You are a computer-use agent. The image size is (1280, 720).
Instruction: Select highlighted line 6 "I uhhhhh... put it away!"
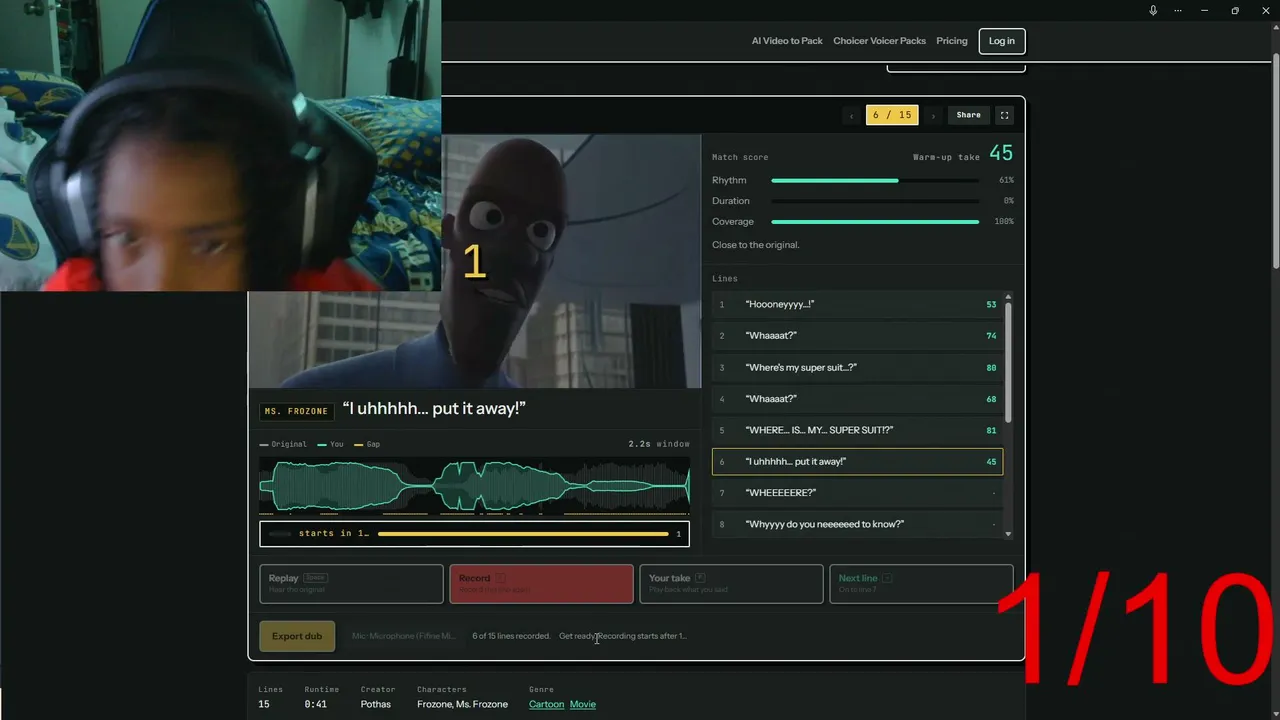coord(857,462)
